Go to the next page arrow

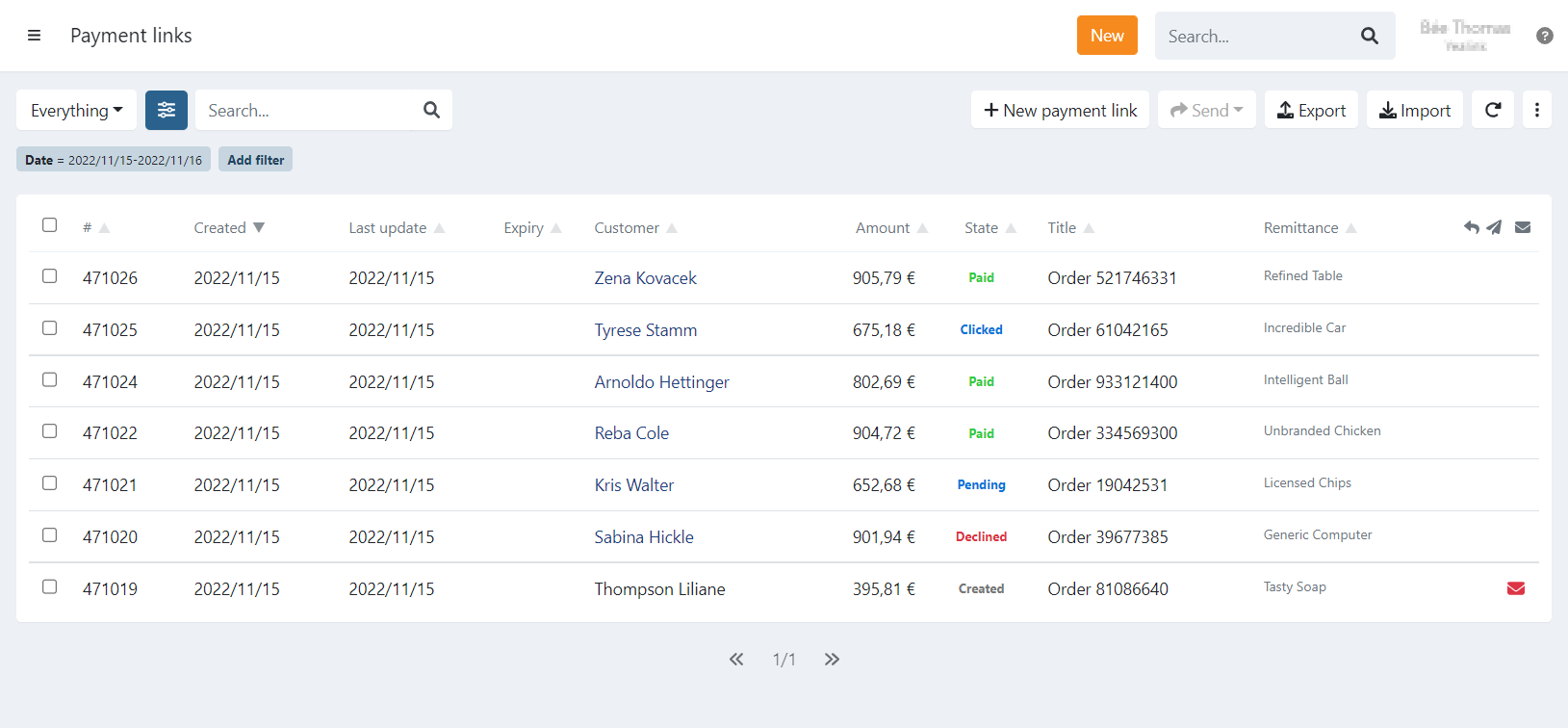coord(832,660)
